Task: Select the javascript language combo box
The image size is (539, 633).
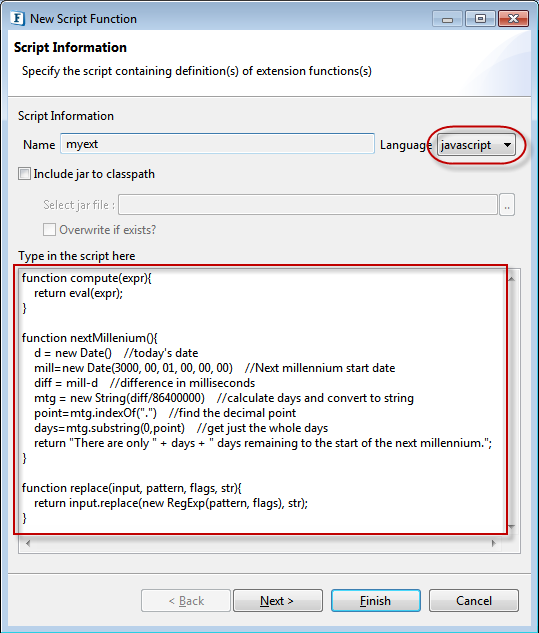Action: 476,145
